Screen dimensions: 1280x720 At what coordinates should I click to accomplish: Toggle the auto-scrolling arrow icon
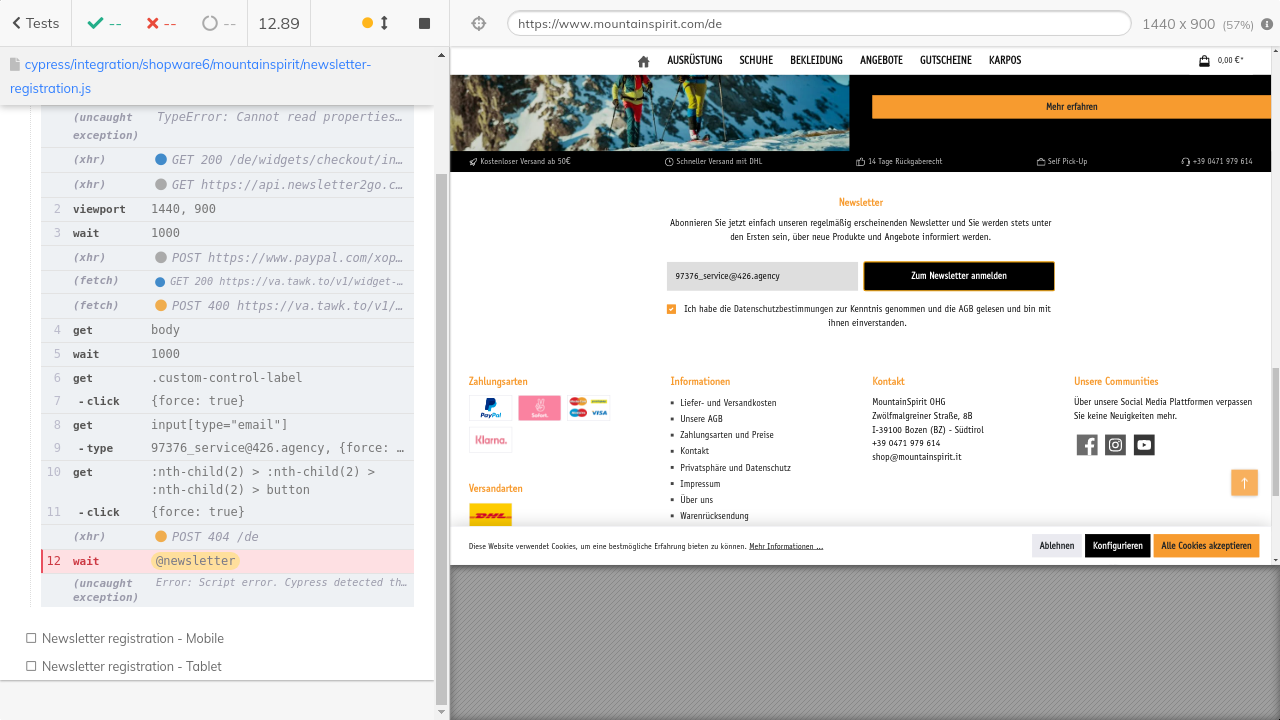pyautogui.click(x=384, y=23)
